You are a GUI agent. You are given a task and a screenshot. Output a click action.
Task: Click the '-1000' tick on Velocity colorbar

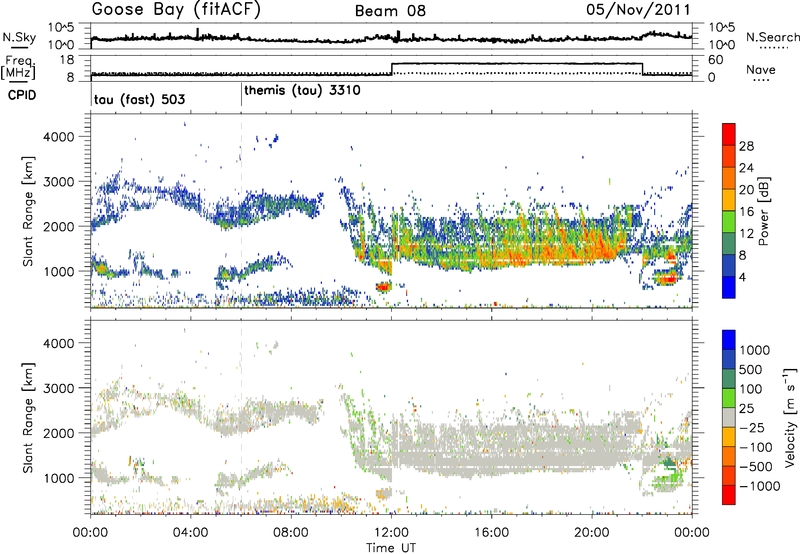click(x=759, y=486)
